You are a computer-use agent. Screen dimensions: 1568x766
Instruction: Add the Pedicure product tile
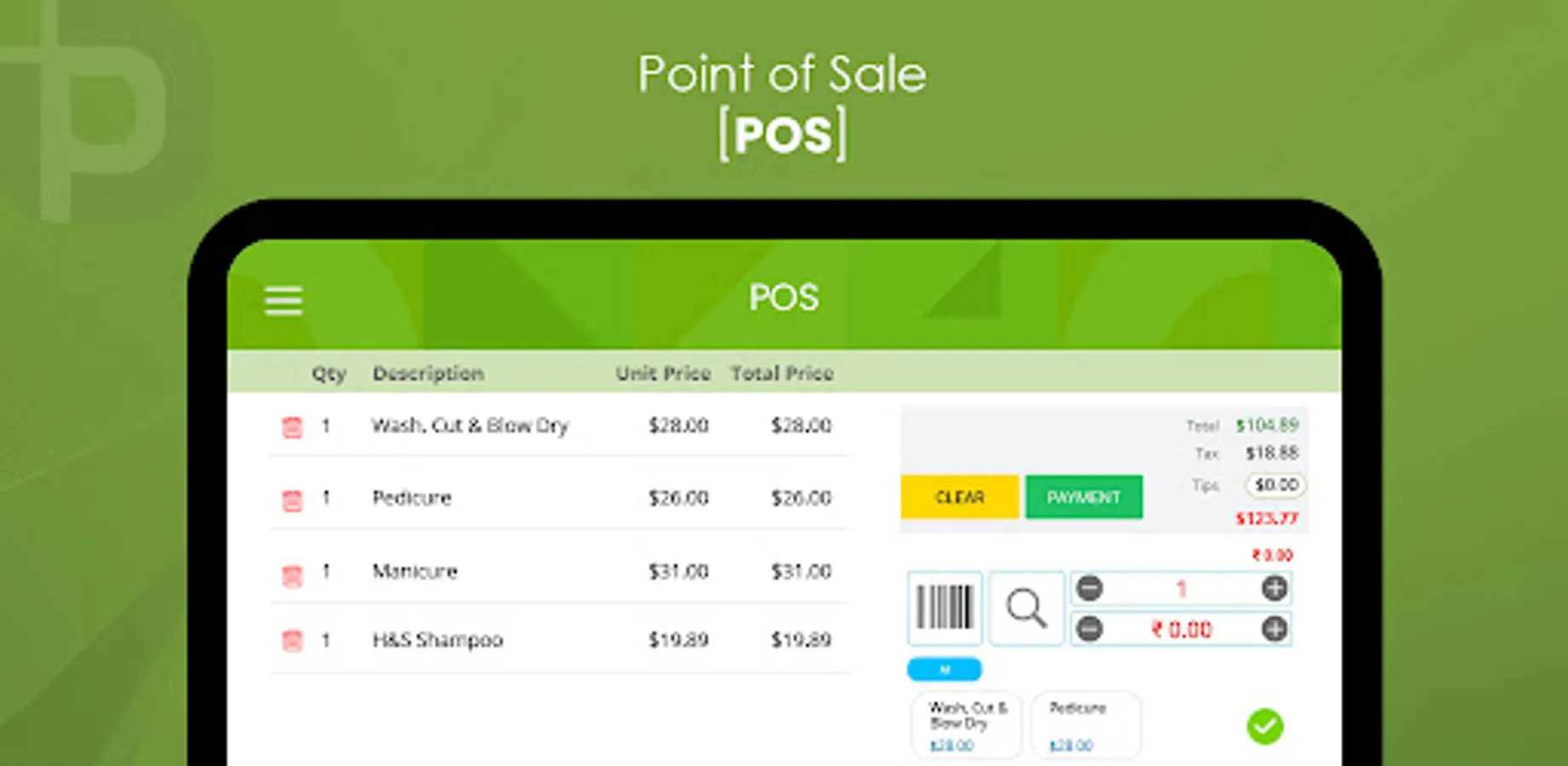tap(1084, 724)
